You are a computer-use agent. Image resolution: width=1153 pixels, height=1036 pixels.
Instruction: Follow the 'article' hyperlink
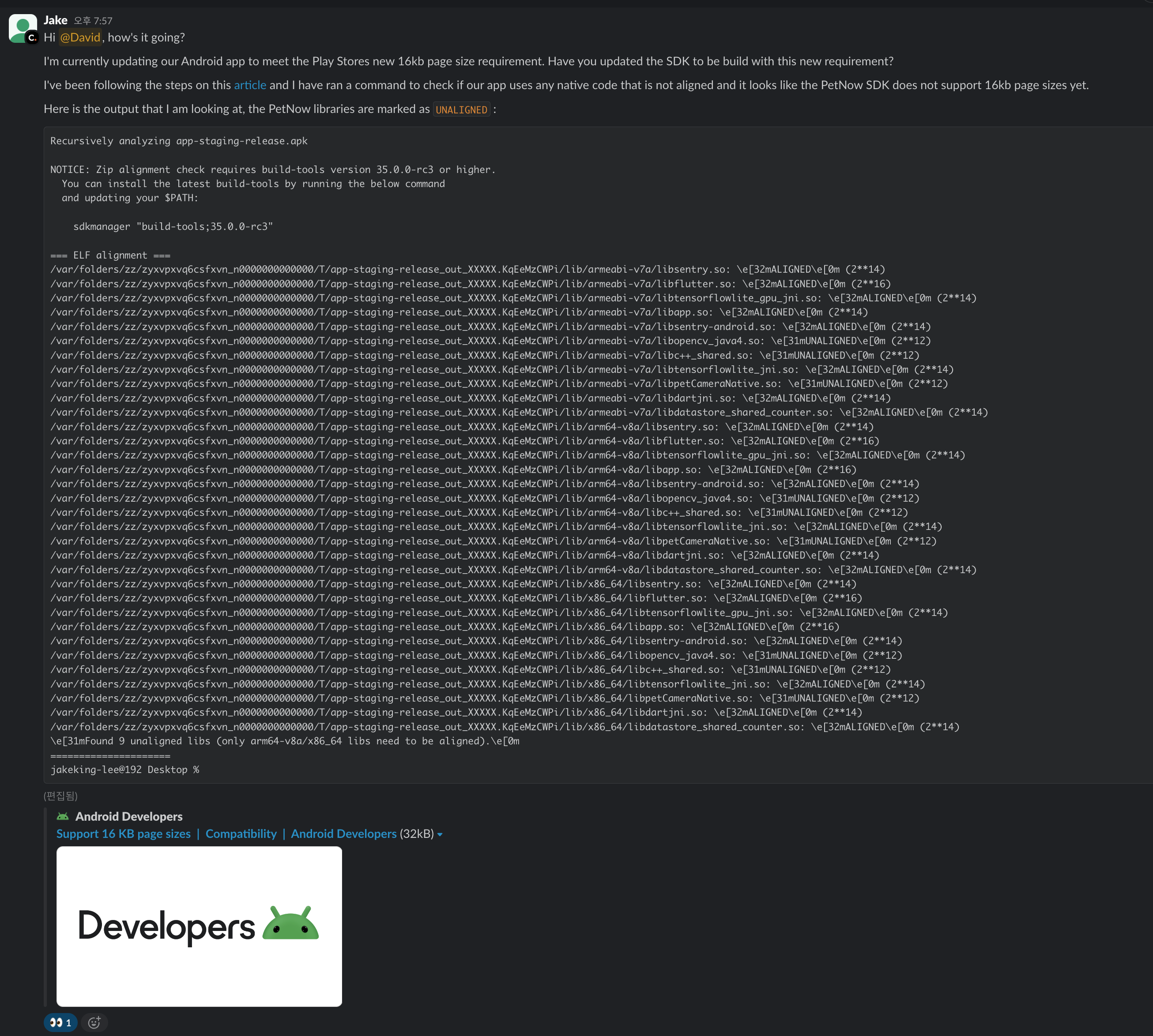click(250, 85)
